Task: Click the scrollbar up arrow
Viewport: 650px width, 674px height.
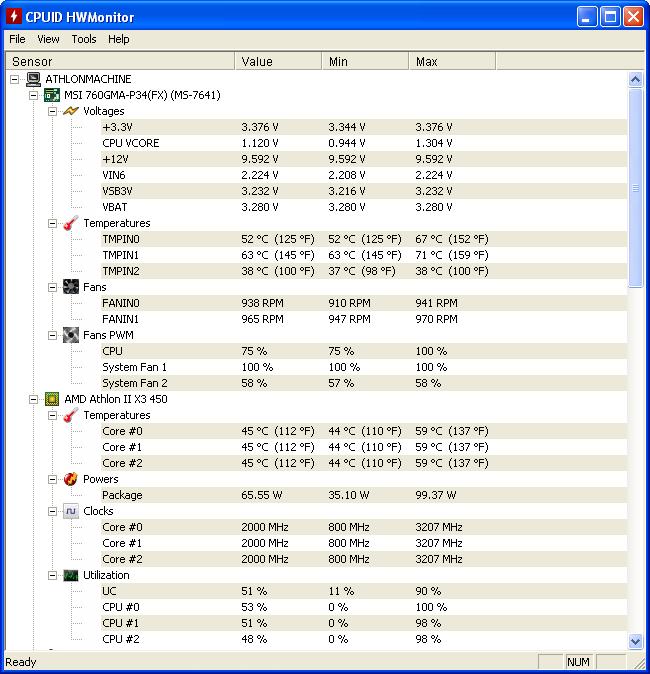Action: pos(635,80)
